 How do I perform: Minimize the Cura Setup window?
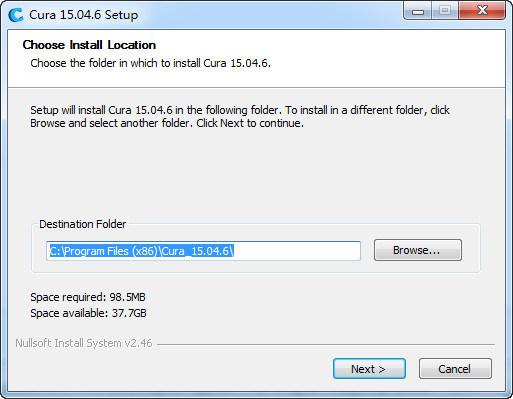point(418,11)
